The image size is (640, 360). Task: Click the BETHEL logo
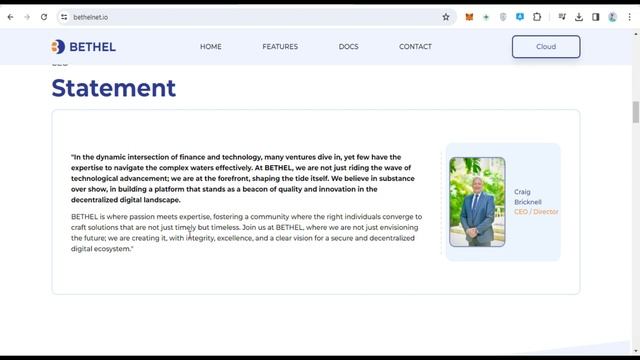[83, 47]
